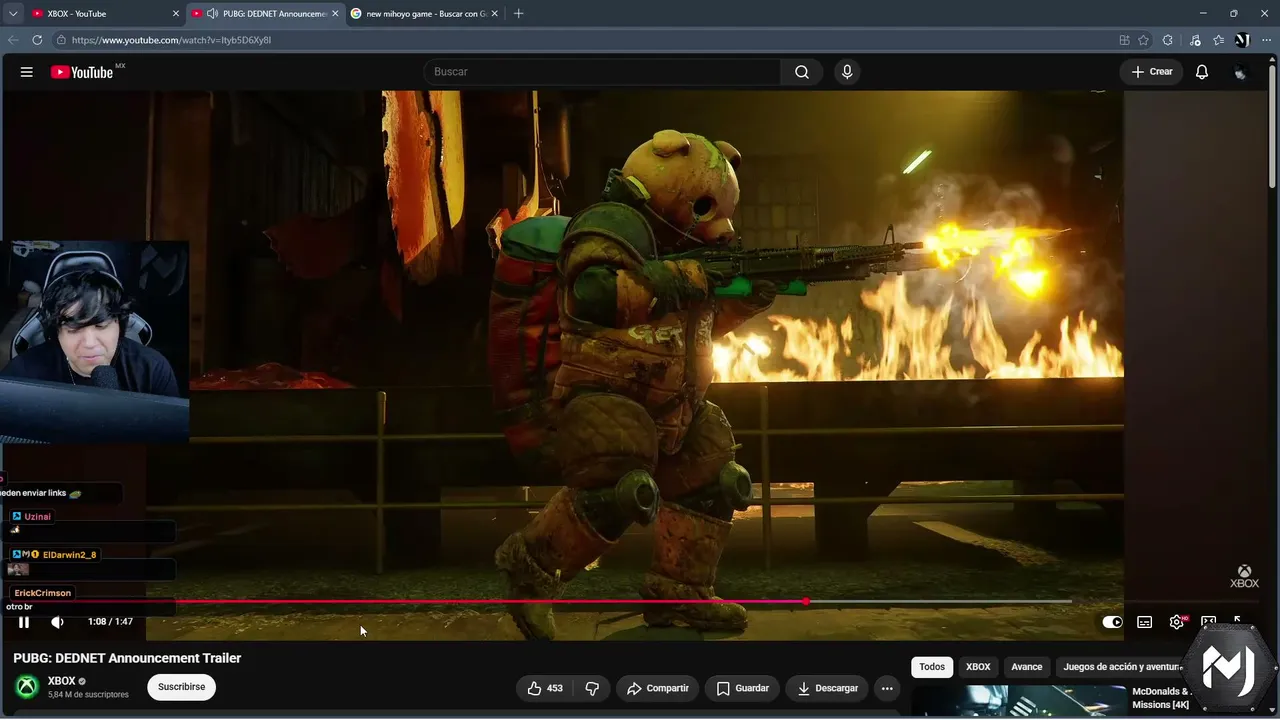Screen dimensions: 1280x720
Task: Toggle subtitles in the player
Action: click(x=1145, y=622)
